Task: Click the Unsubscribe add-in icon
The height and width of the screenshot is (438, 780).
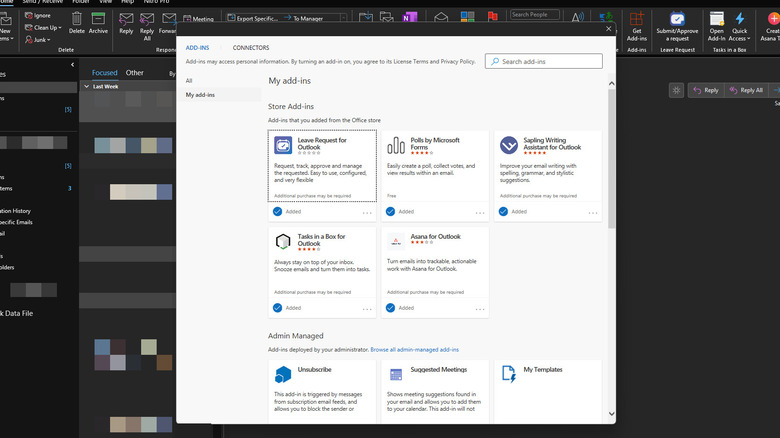Action: (x=283, y=374)
